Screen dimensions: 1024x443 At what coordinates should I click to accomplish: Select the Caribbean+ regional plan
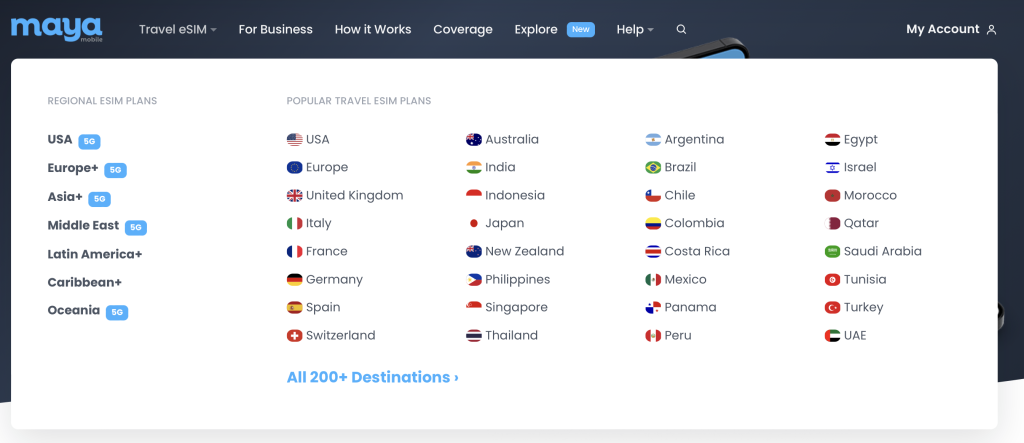coord(85,282)
